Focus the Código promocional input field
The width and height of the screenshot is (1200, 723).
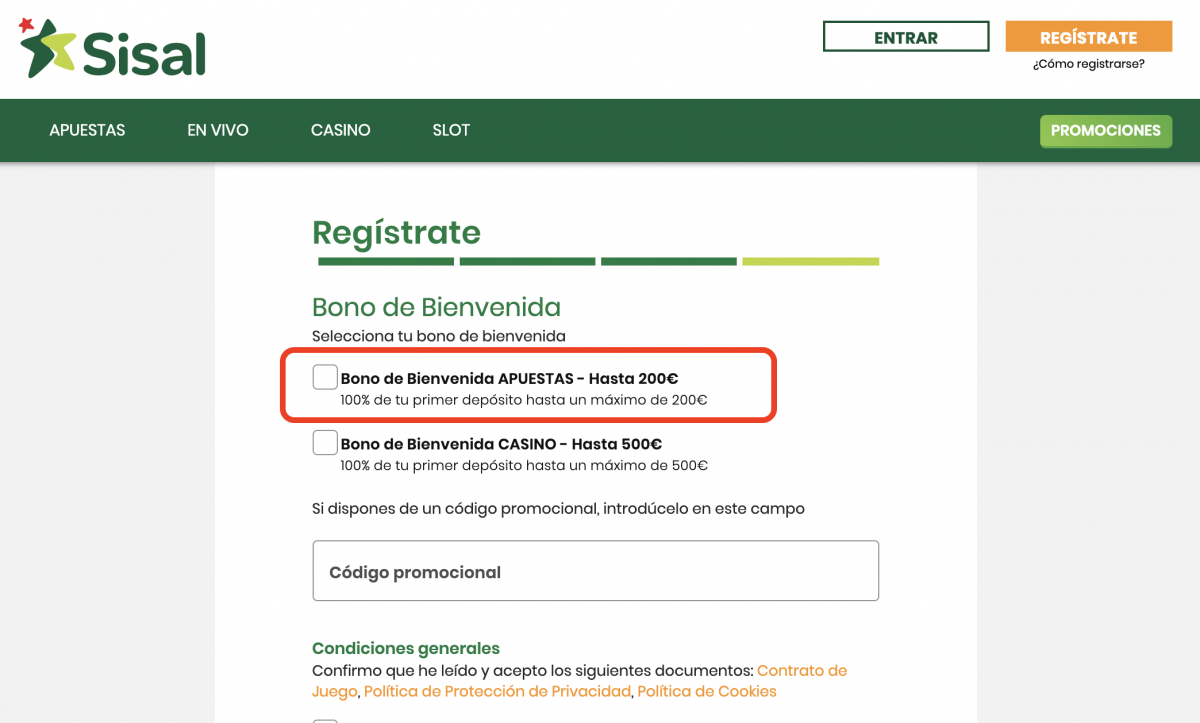click(x=595, y=571)
